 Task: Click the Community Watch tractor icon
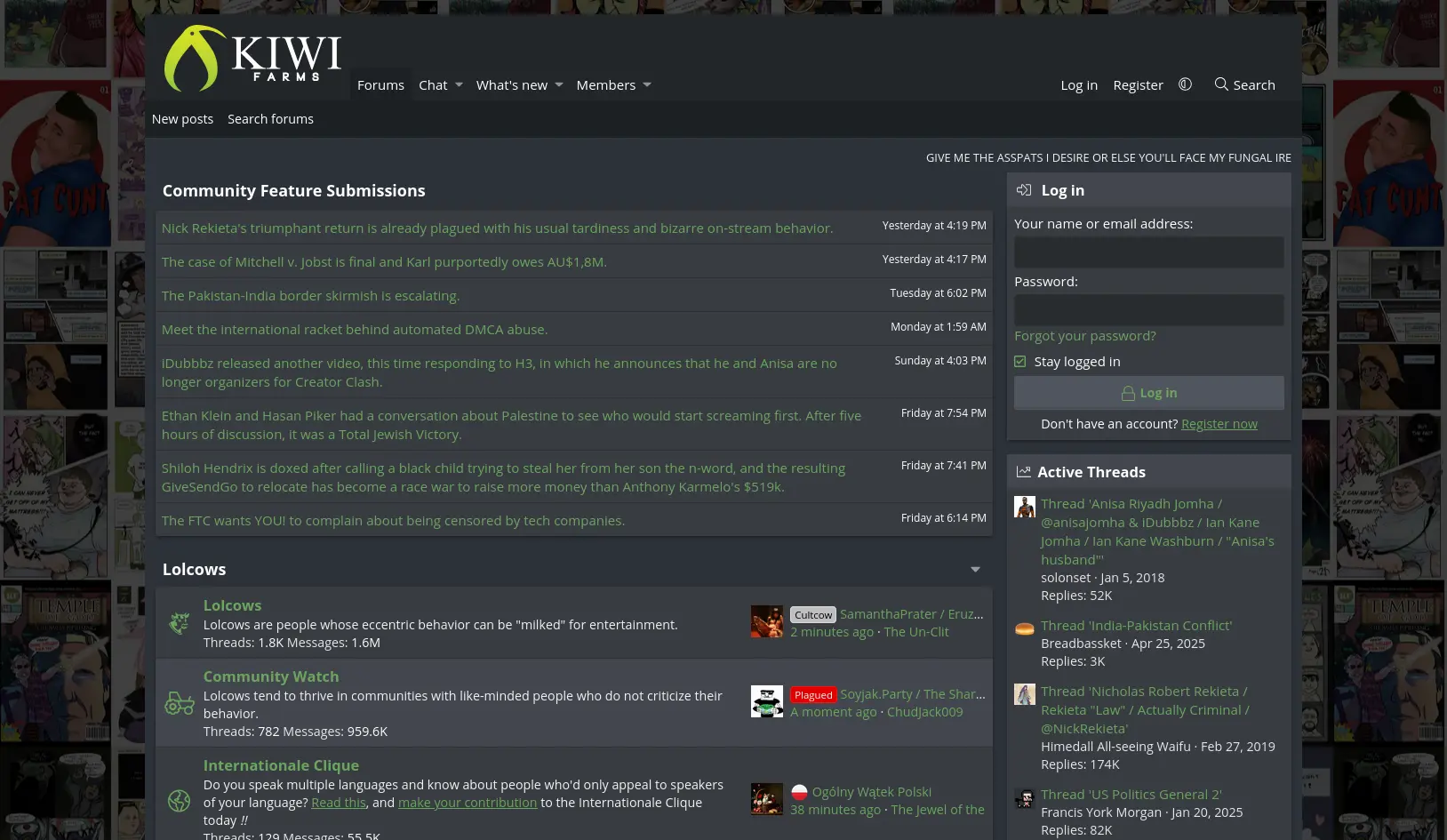pyautogui.click(x=179, y=703)
